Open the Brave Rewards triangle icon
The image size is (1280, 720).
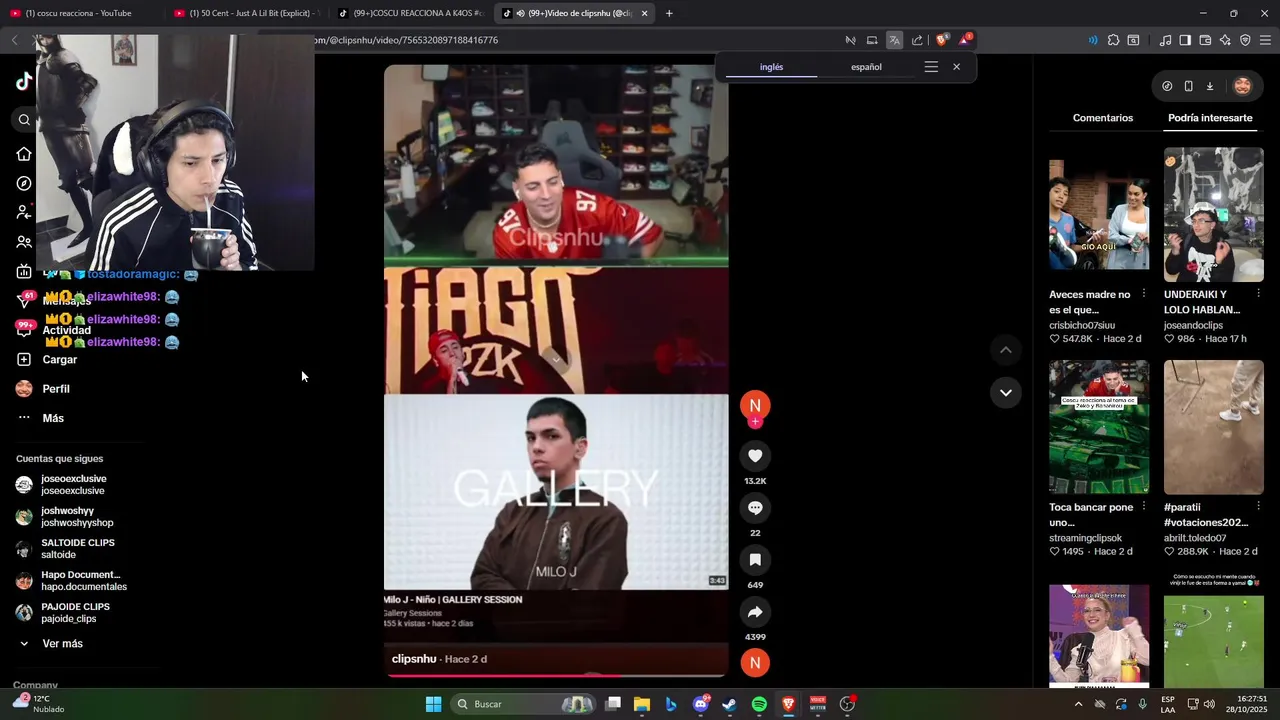click(965, 40)
